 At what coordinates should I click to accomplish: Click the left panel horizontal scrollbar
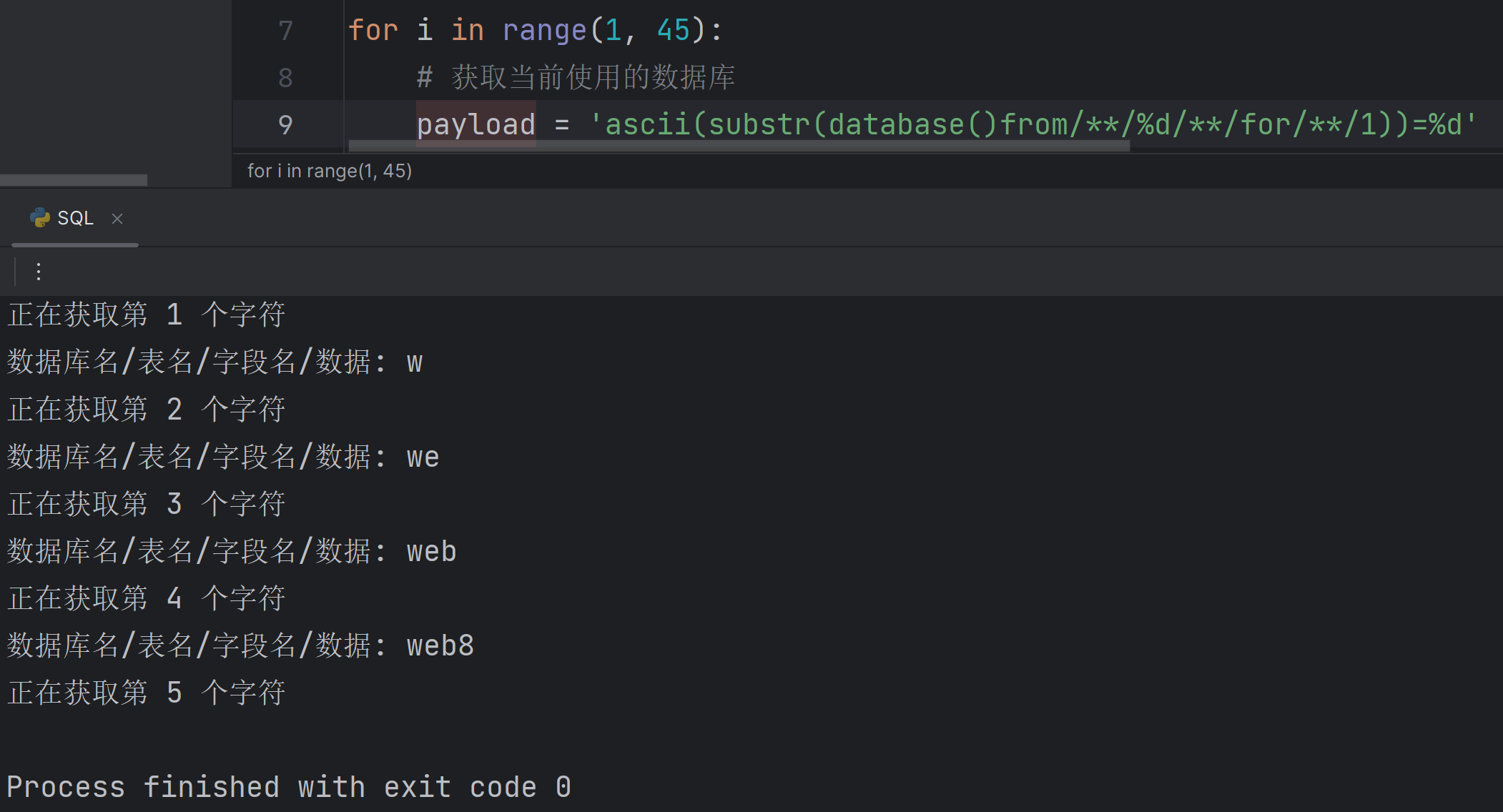click(74, 180)
